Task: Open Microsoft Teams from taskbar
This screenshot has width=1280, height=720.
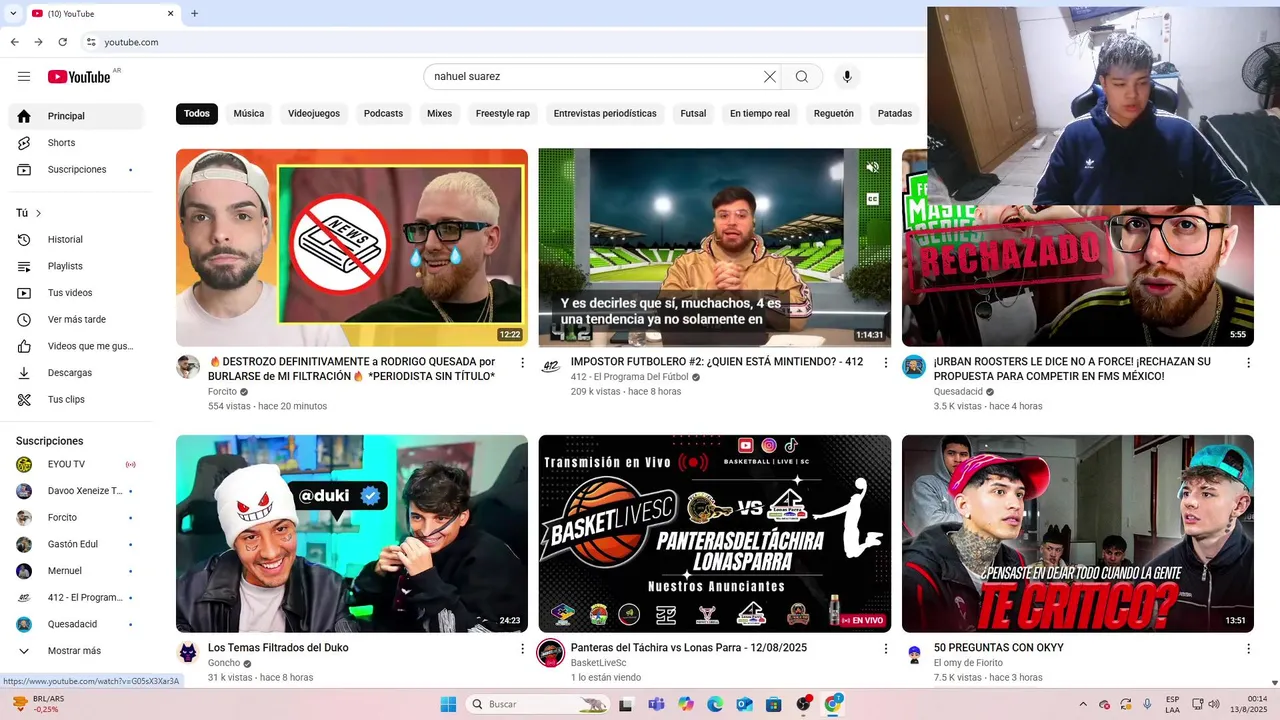Action: click(x=656, y=704)
